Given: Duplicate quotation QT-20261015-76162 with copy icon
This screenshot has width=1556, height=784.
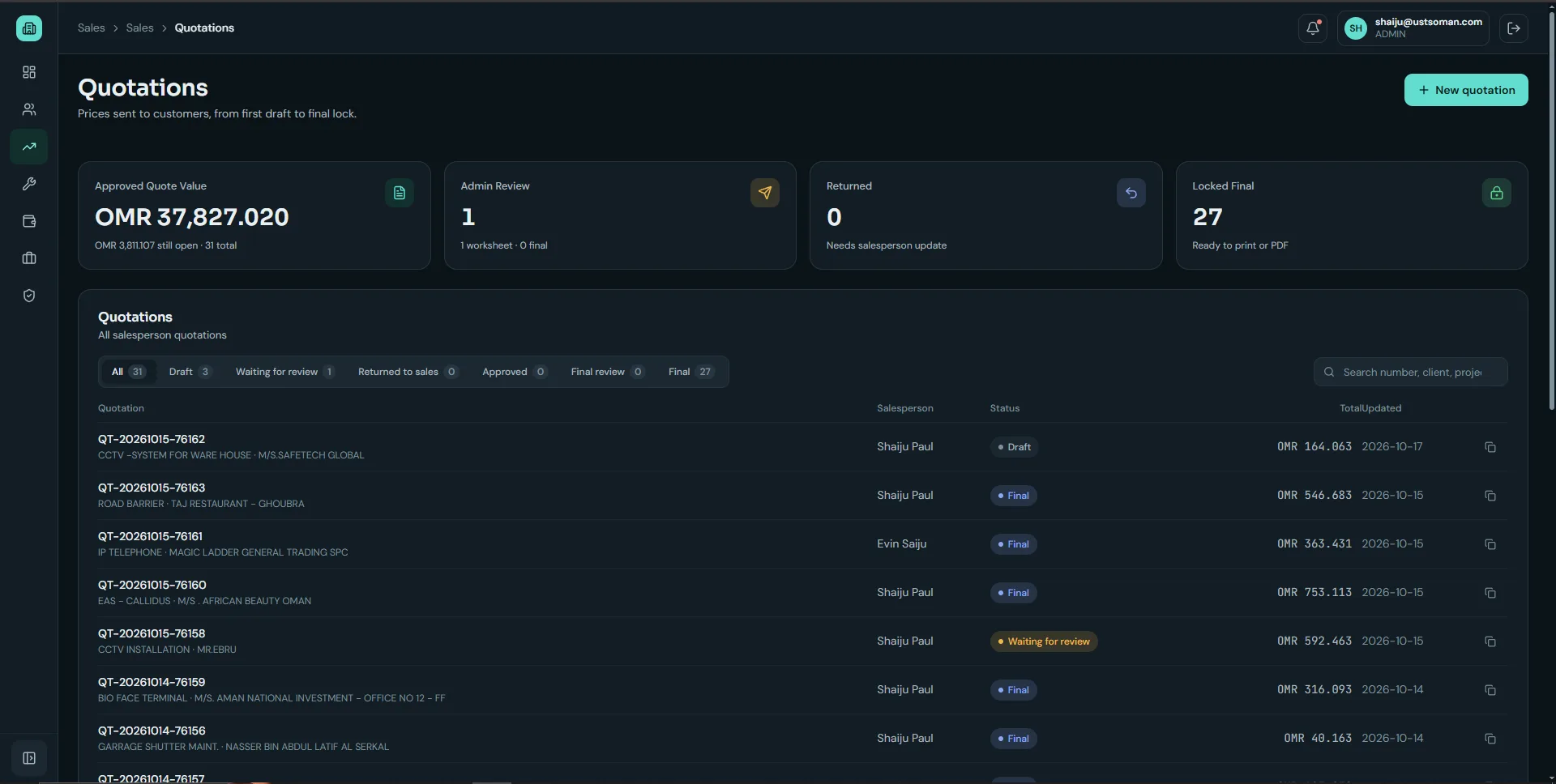Looking at the screenshot, I should click(x=1490, y=447).
